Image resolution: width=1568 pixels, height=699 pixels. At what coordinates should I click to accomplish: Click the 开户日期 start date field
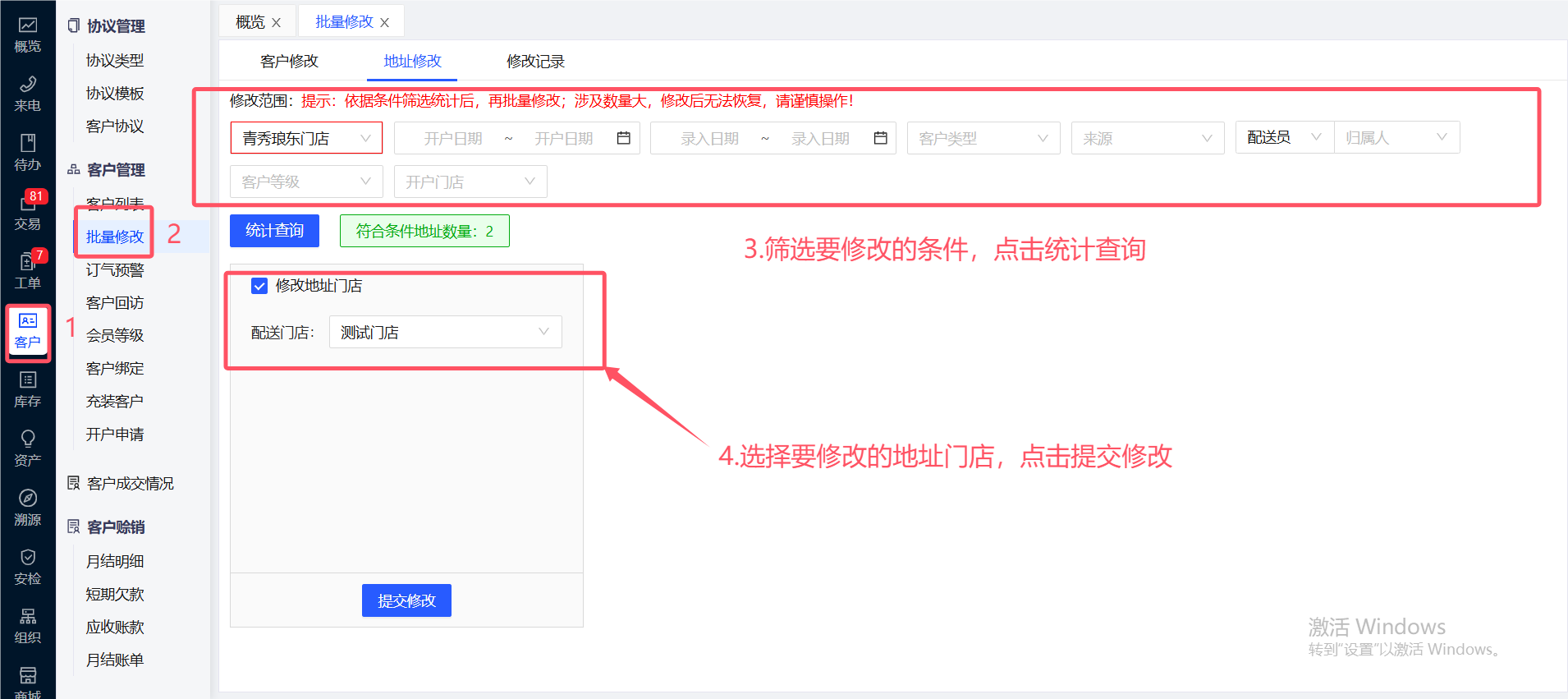tap(452, 139)
